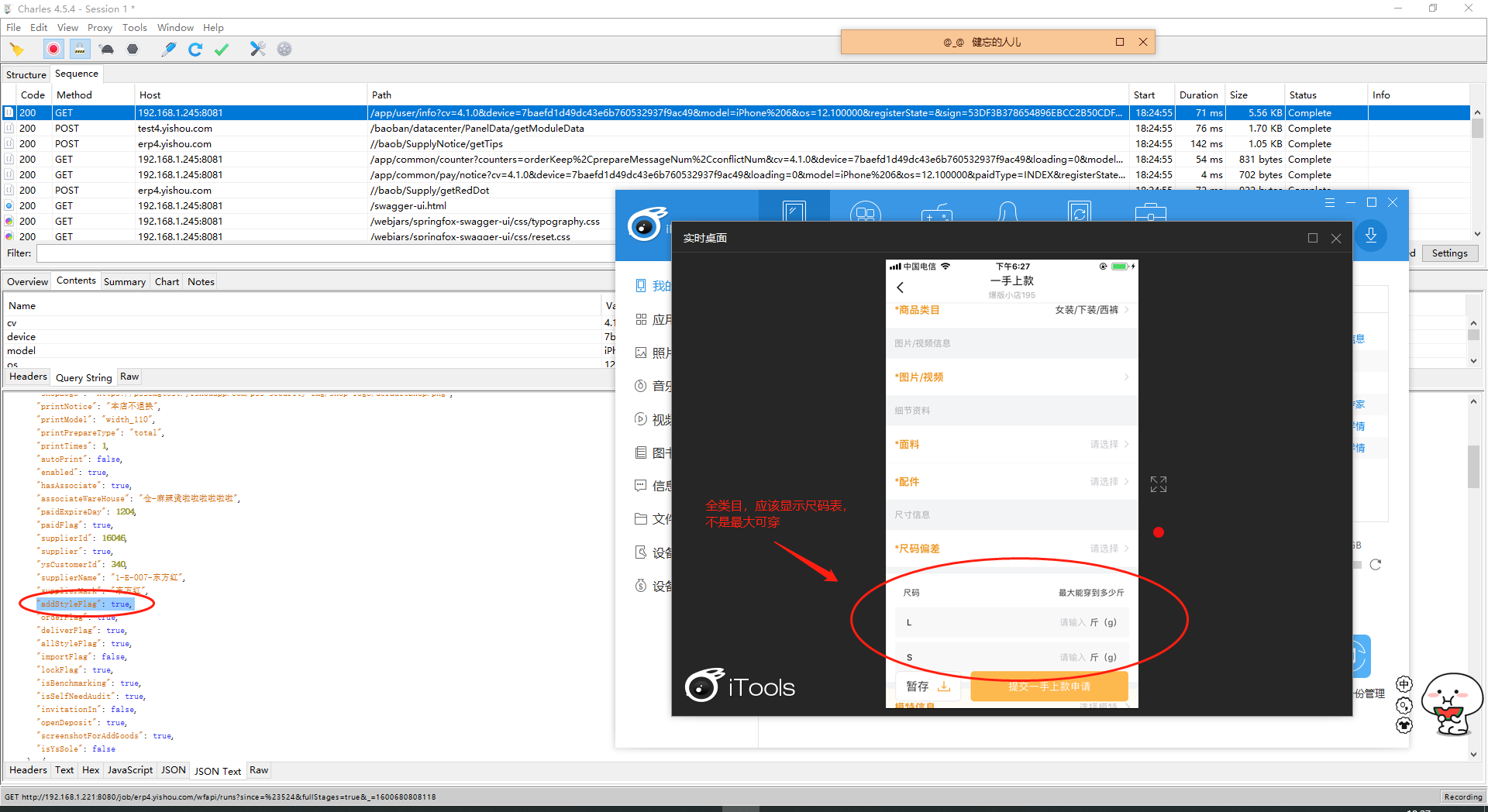Click the 中 input method icon
This screenshot has height=812, width=1488.
tap(1404, 684)
